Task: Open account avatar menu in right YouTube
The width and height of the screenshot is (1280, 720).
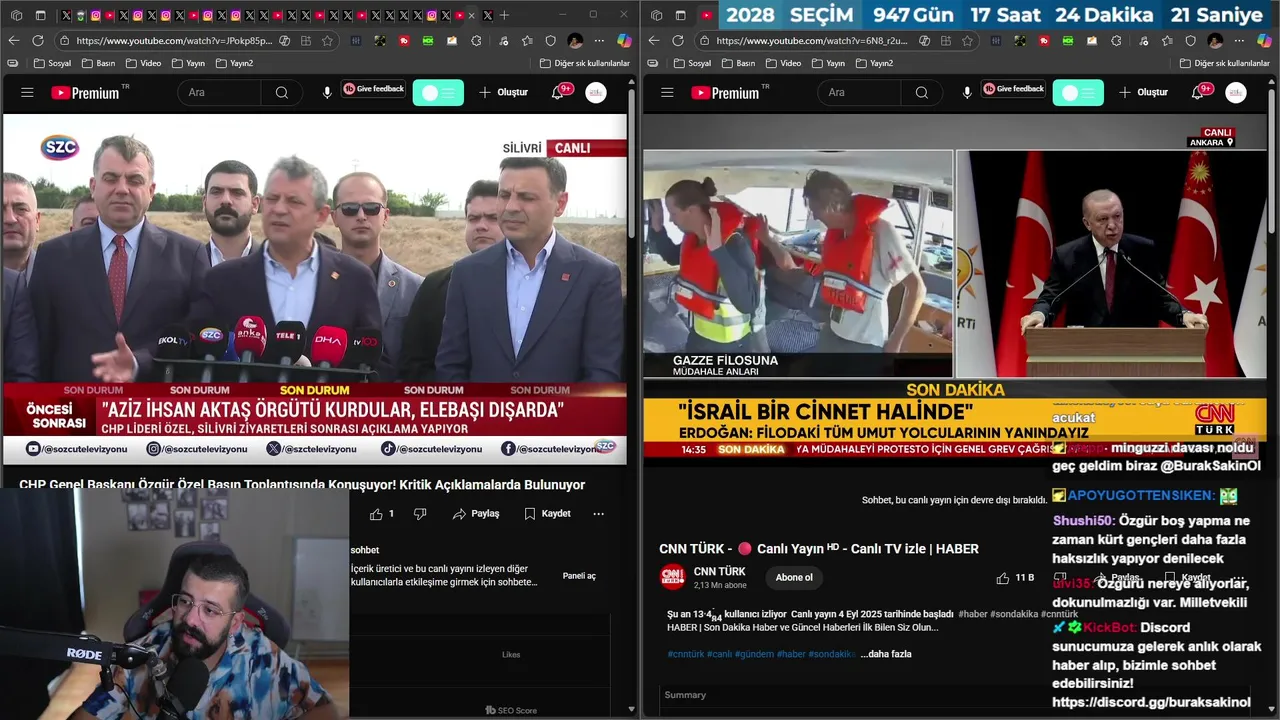Action: 1236,93
